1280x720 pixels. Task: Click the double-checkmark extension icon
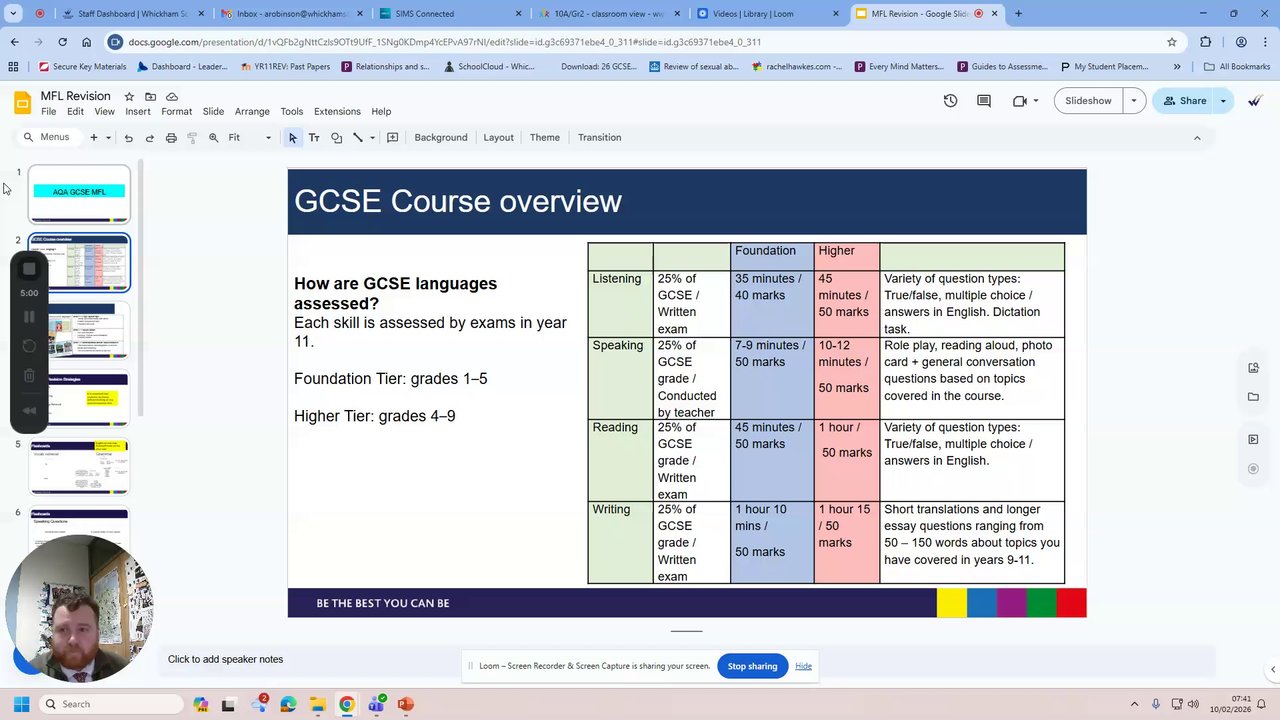point(1255,101)
